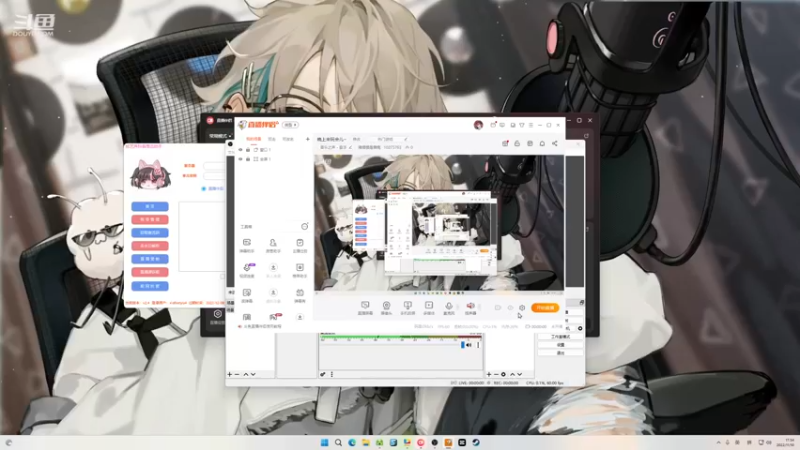Viewport: 800px width, 450px height.
Task: Select the 全屏1 source row
Action: (273, 159)
